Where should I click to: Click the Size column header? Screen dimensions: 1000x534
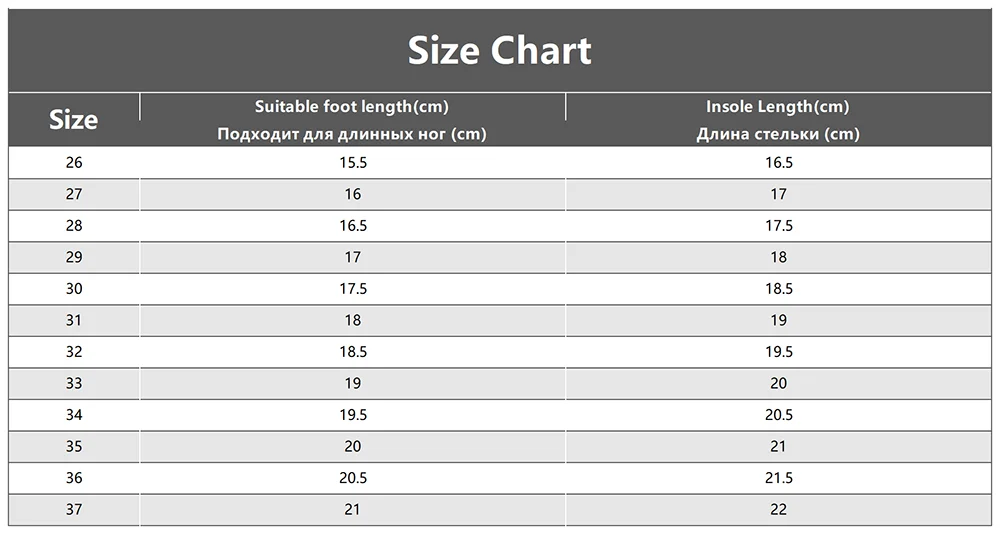74,120
